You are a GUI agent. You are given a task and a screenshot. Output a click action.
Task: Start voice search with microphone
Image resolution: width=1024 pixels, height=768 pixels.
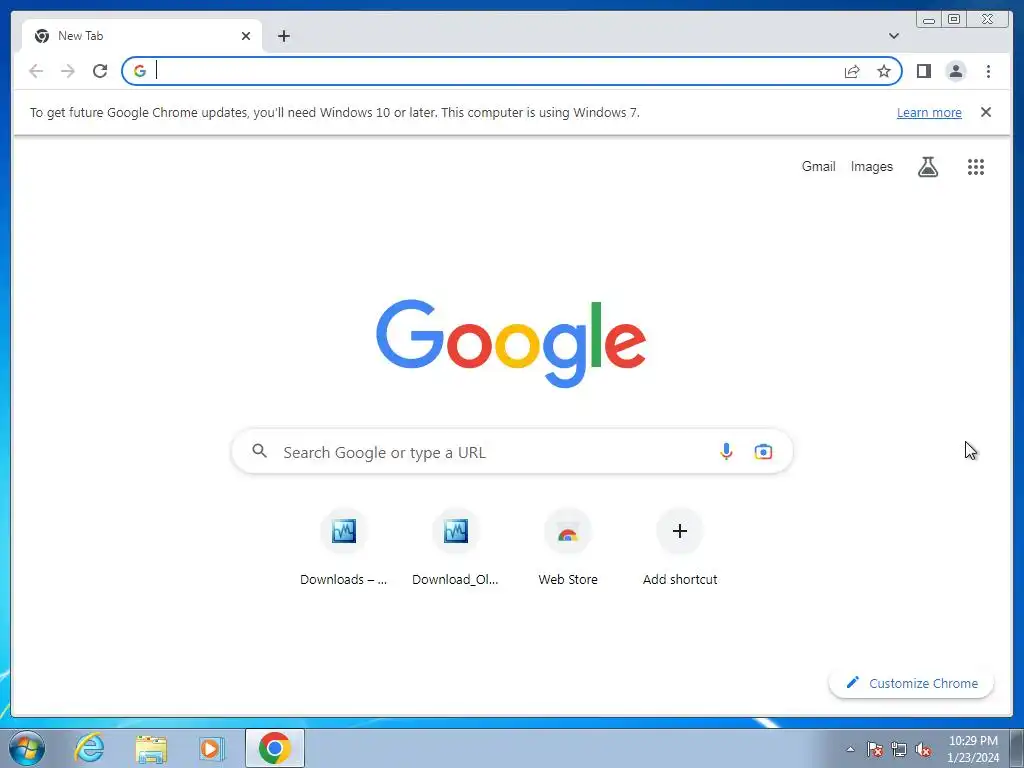[x=726, y=451]
